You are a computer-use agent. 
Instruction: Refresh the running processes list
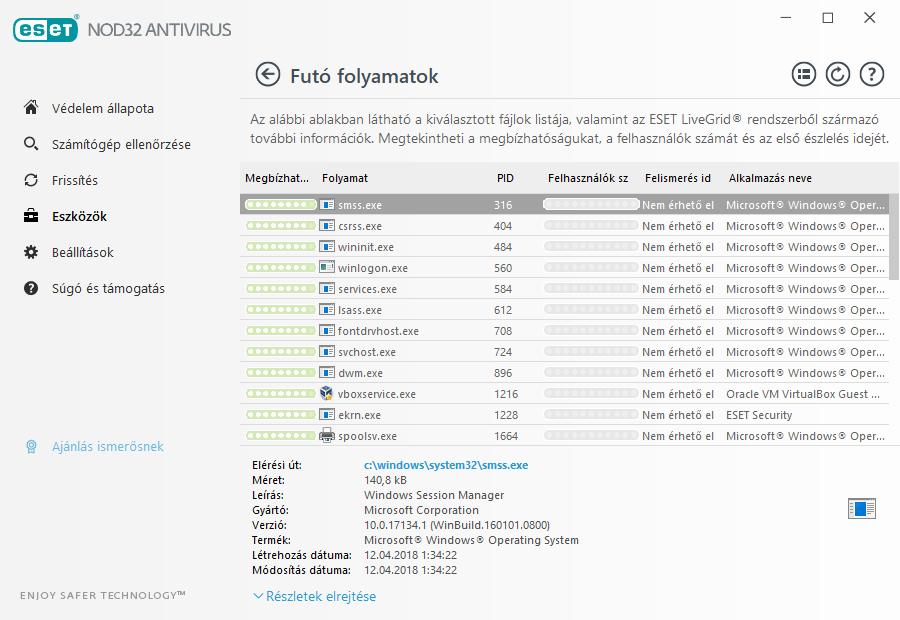tap(837, 75)
